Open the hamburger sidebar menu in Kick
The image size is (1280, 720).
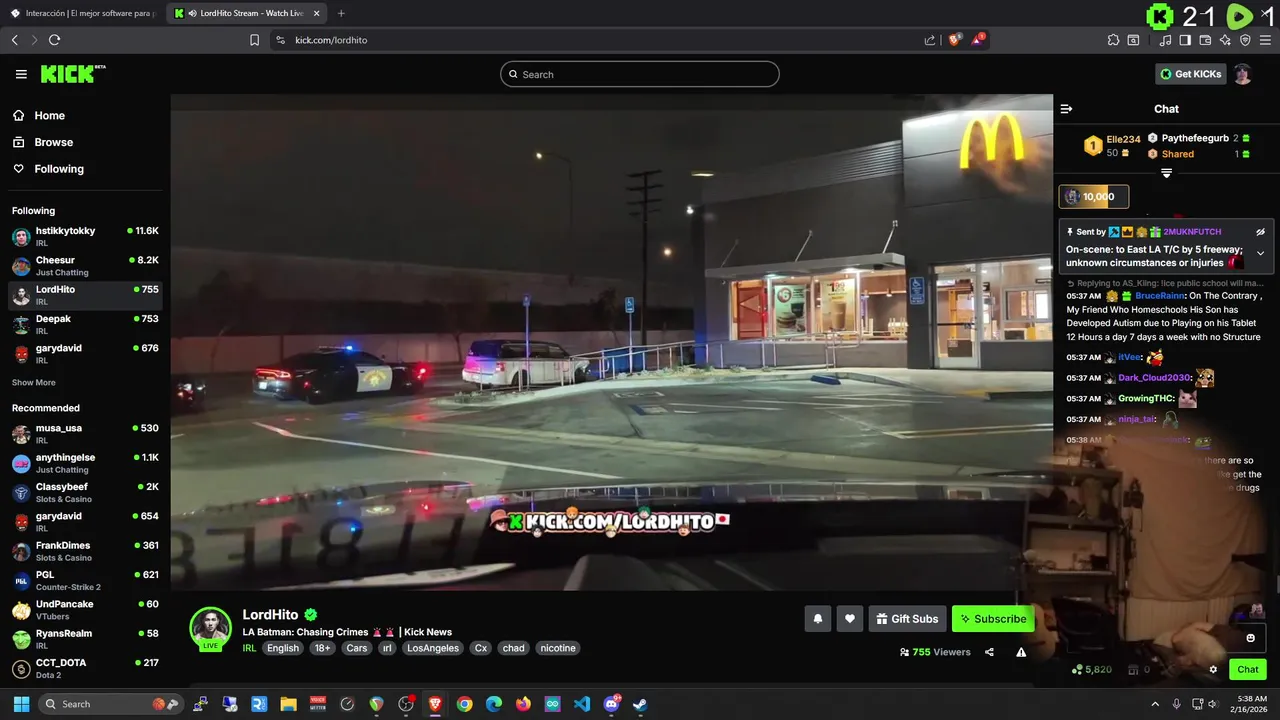point(21,74)
